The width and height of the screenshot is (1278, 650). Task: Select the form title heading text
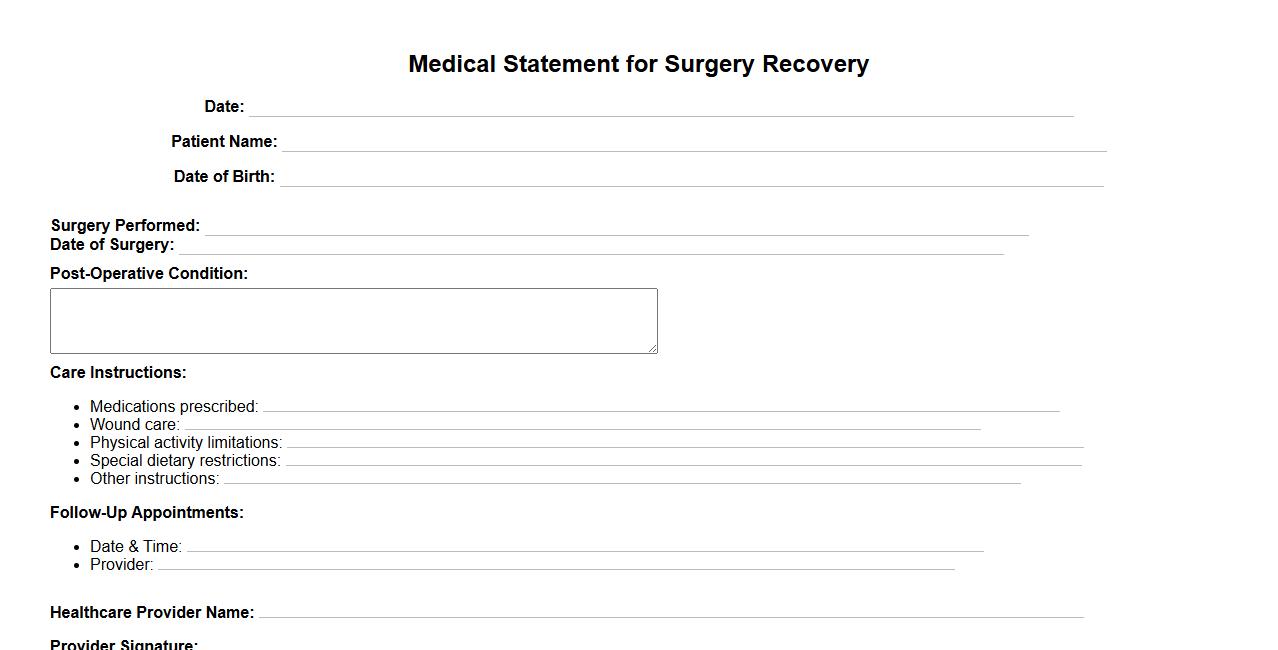[x=638, y=63]
